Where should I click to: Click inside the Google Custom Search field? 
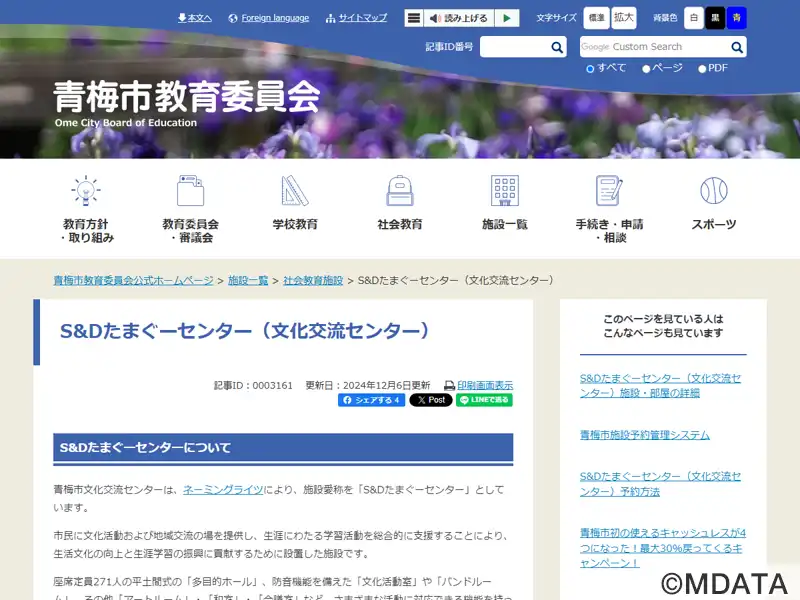pyautogui.click(x=653, y=47)
